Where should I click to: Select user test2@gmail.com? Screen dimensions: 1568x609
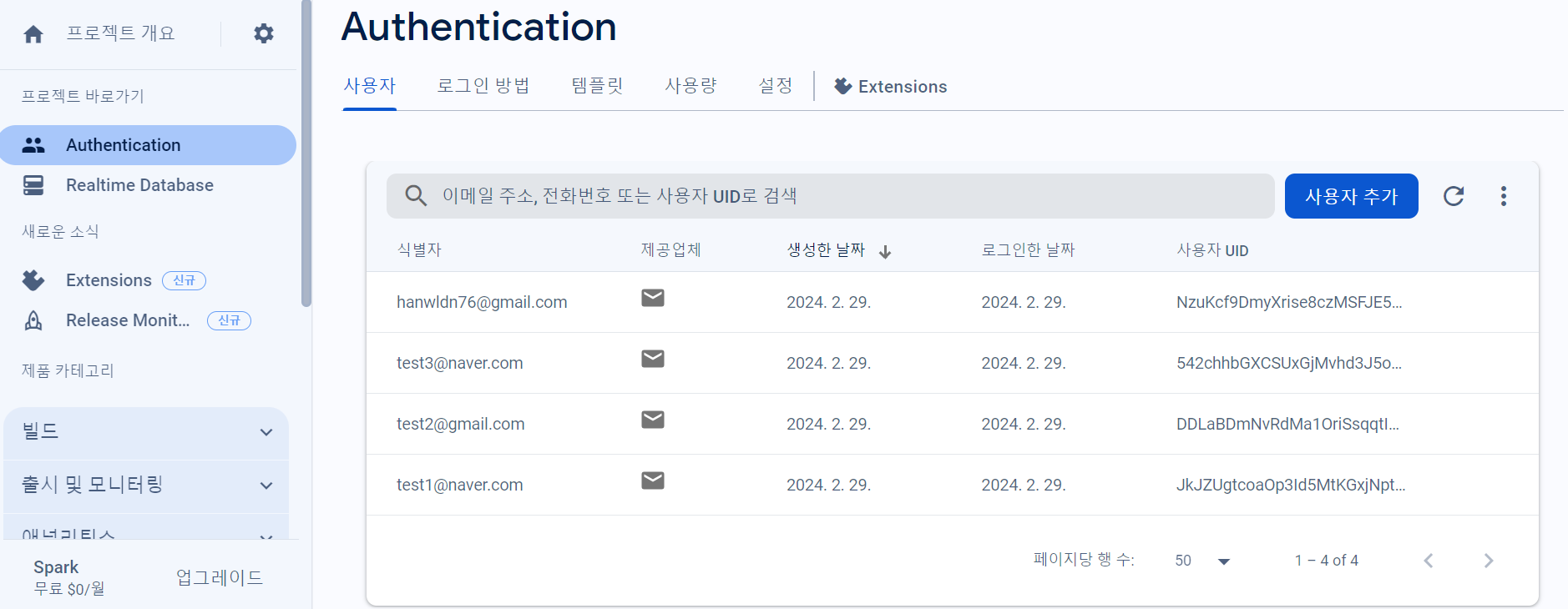coord(461,424)
